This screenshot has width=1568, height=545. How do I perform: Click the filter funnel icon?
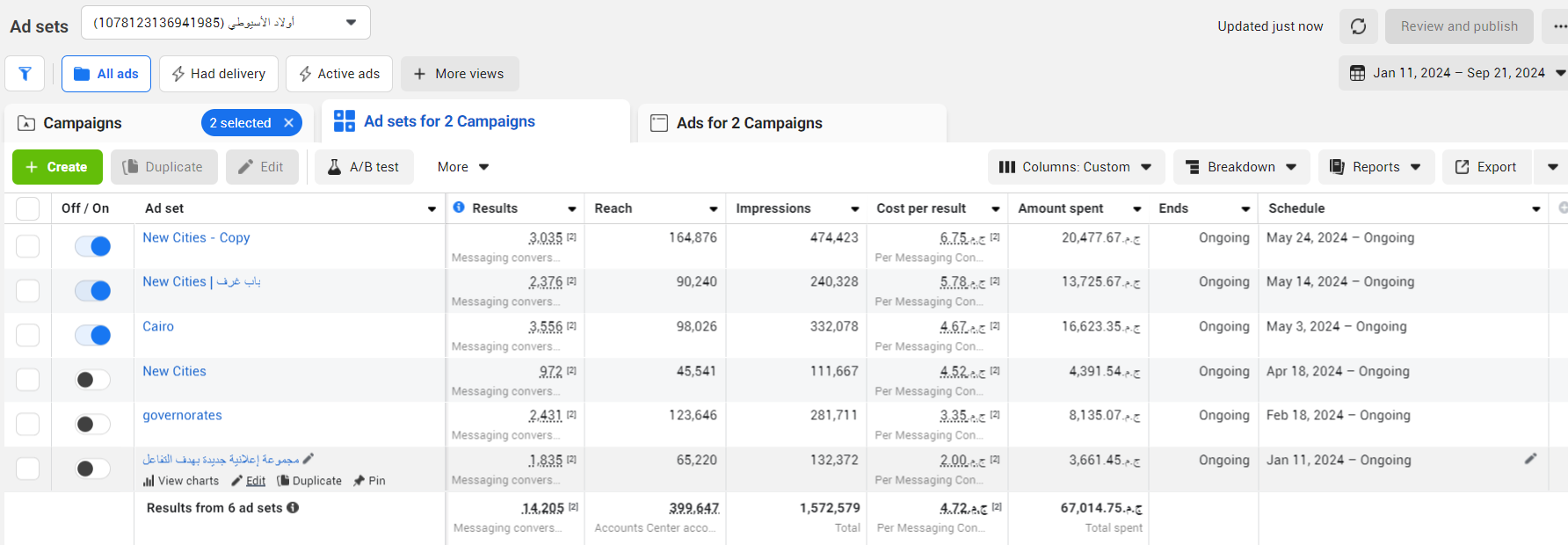[25, 74]
